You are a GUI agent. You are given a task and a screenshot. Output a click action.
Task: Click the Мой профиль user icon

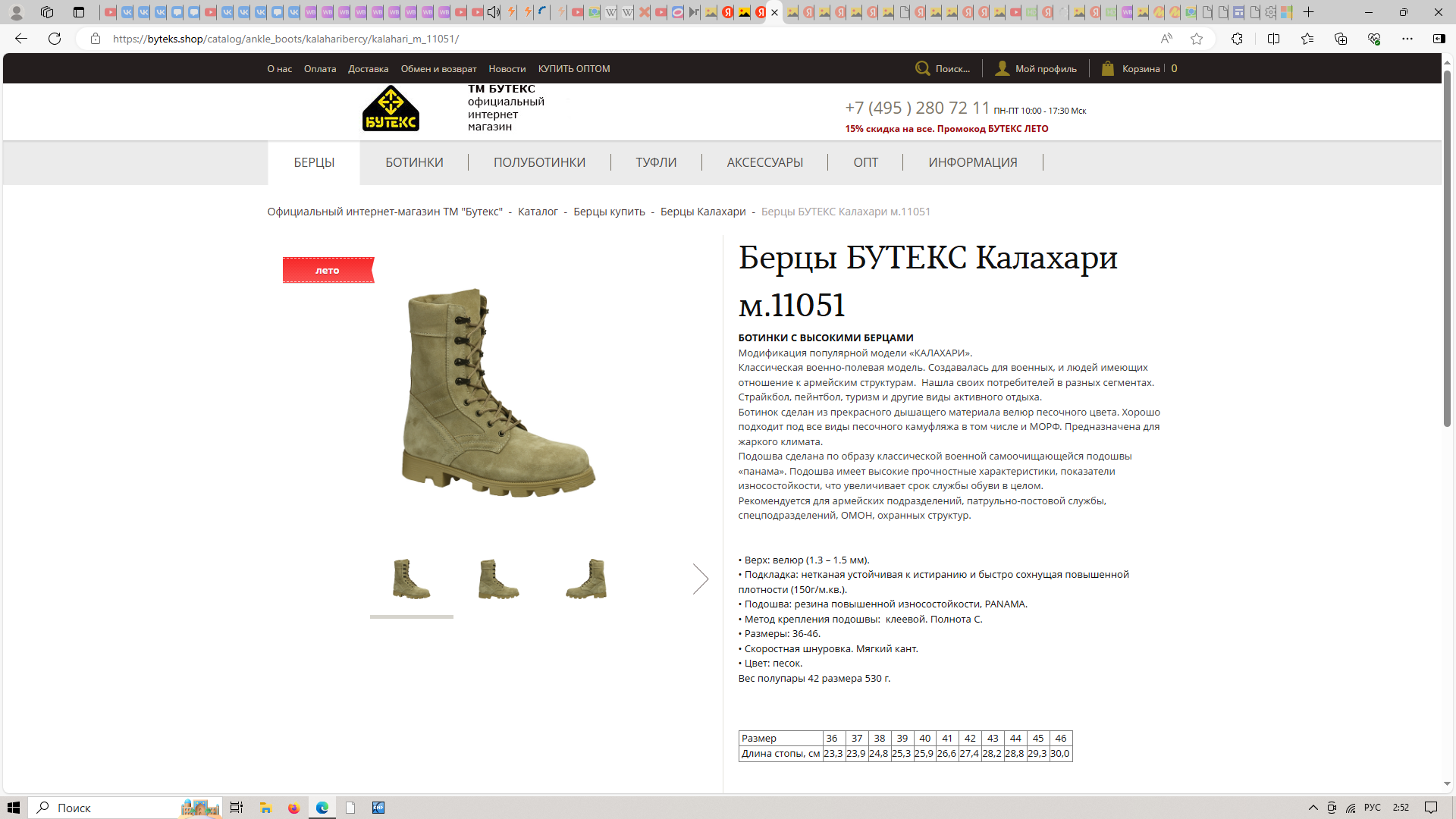click(x=1002, y=68)
